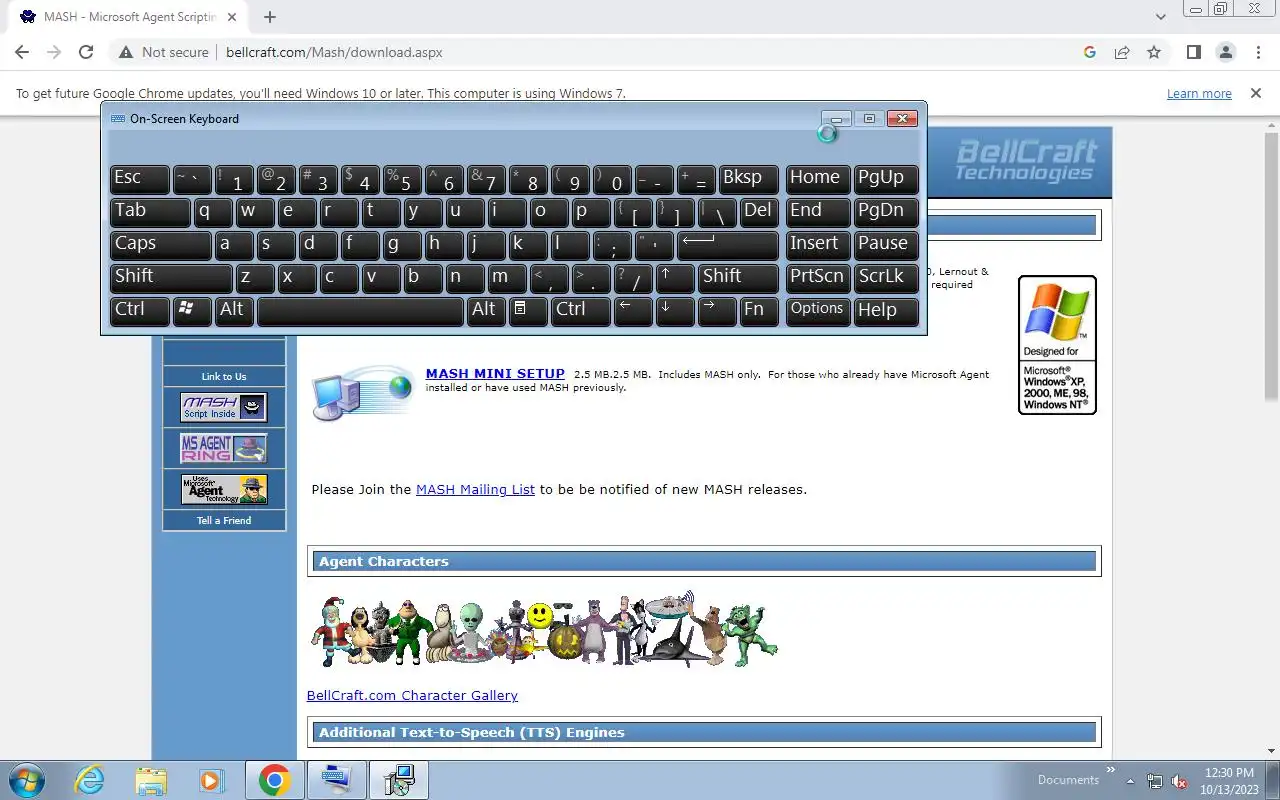Image resolution: width=1280 pixels, height=800 pixels.
Task: Click the Google icon in address bar
Action: pos(1090,52)
